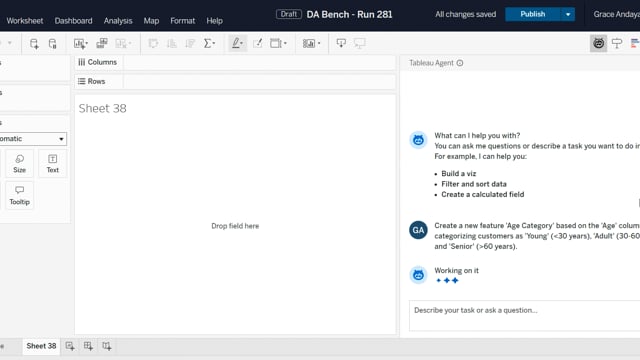
Task: Click the New Dashboard tab icon
Action: pyautogui.click(x=88, y=346)
